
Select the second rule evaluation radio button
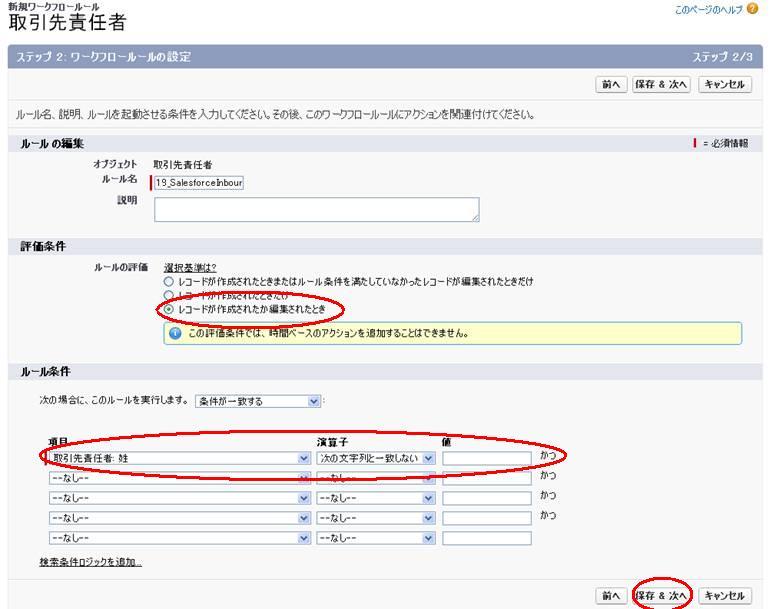point(168,296)
